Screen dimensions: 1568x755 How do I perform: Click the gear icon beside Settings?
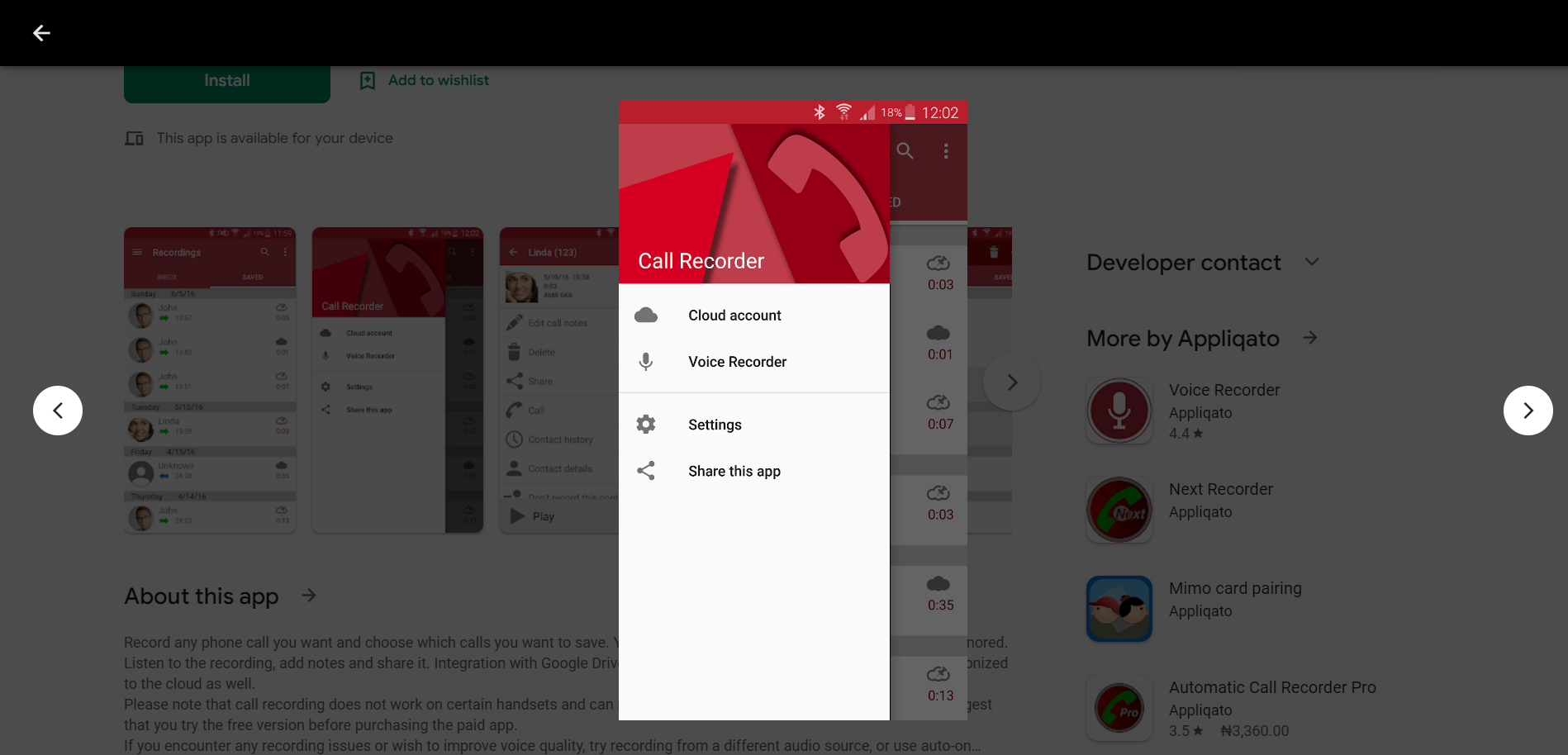pyautogui.click(x=646, y=425)
